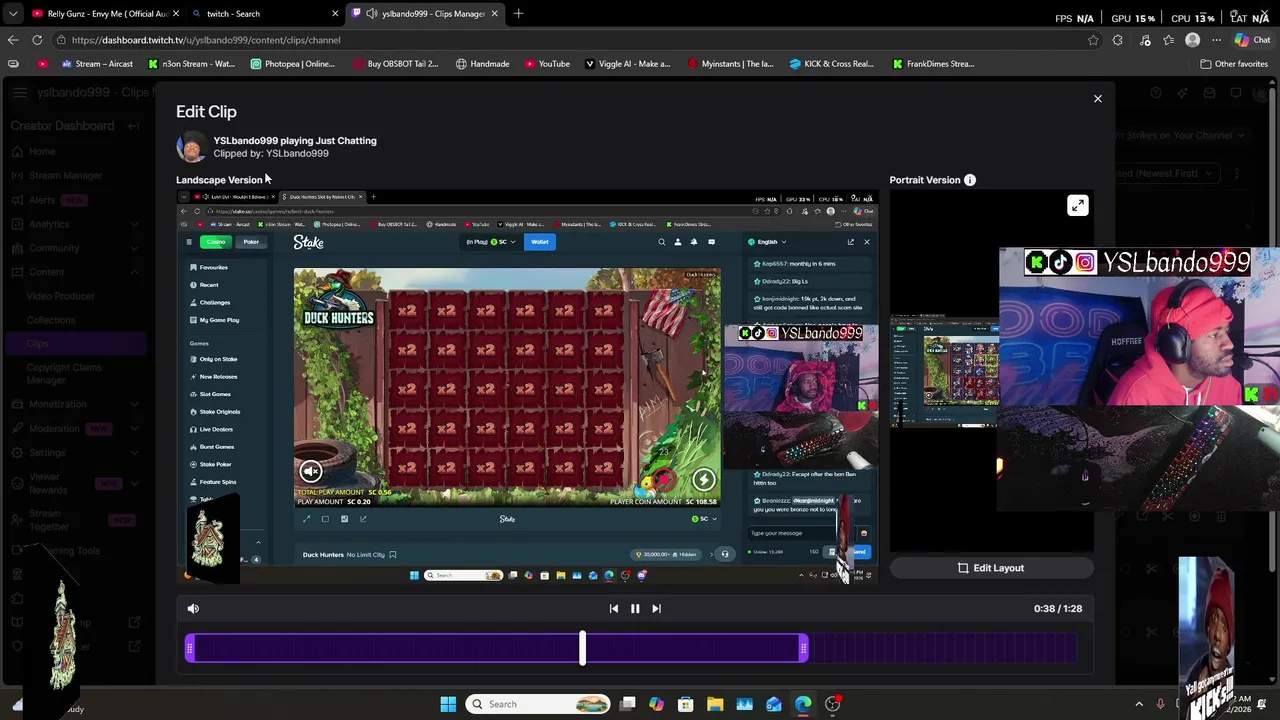Click Microsoft Edge taskbar icon
Viewport: 1280px width, 720px height.
click(803, 704)
